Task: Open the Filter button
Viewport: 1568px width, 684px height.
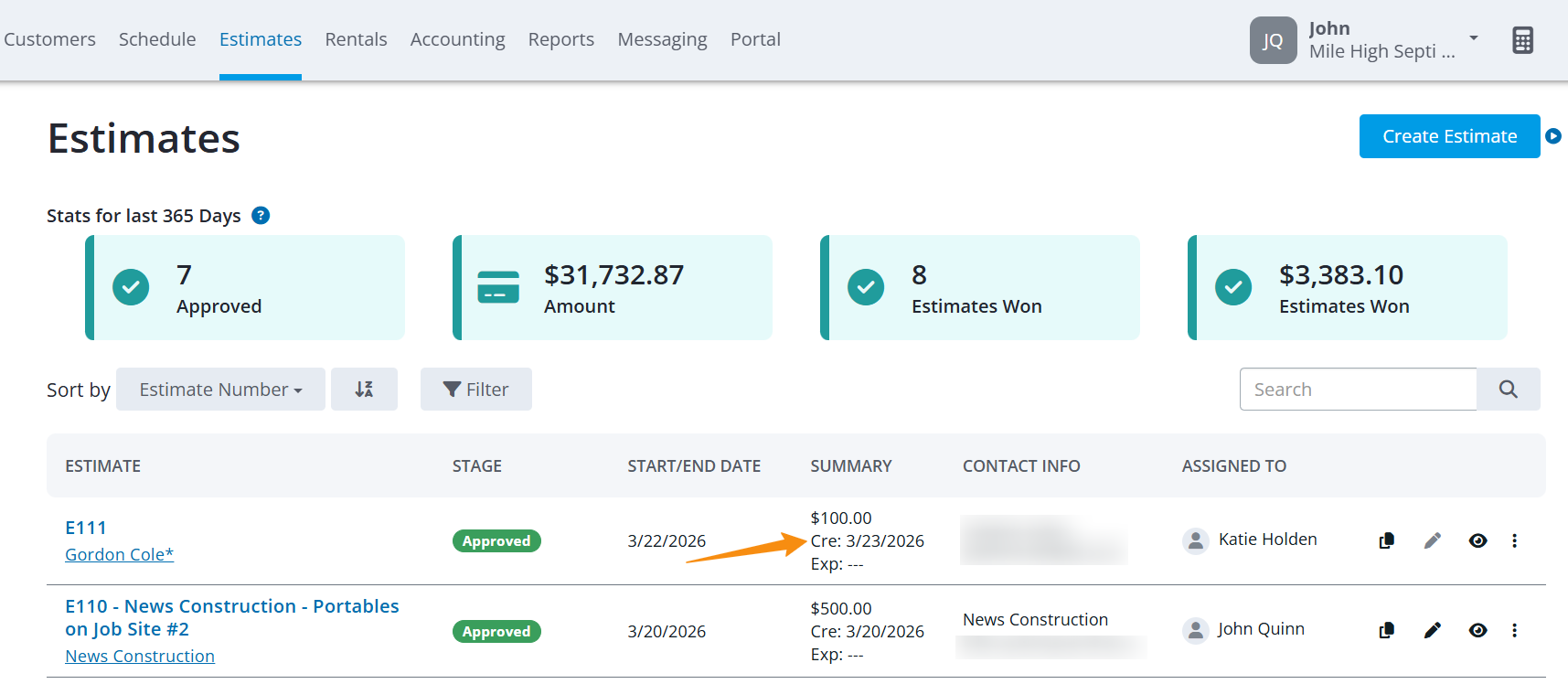Action: (476, 390)
